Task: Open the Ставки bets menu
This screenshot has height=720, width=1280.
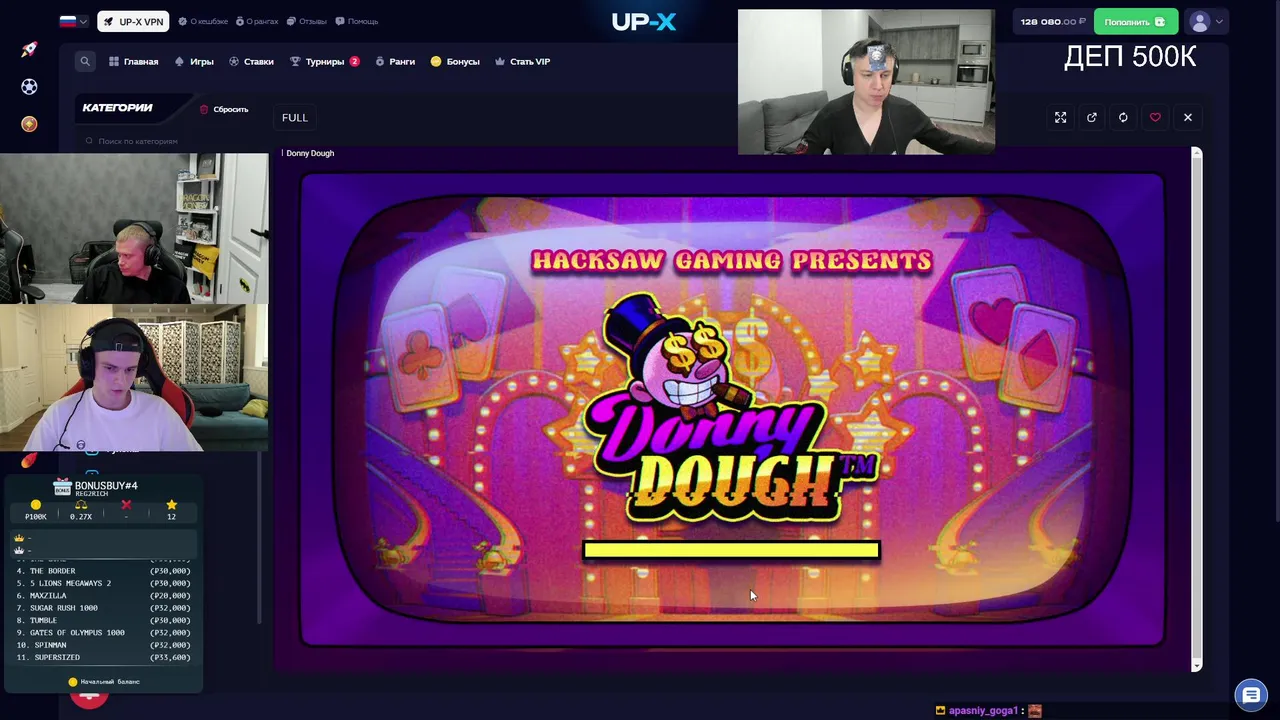Action: pos(251,62)
